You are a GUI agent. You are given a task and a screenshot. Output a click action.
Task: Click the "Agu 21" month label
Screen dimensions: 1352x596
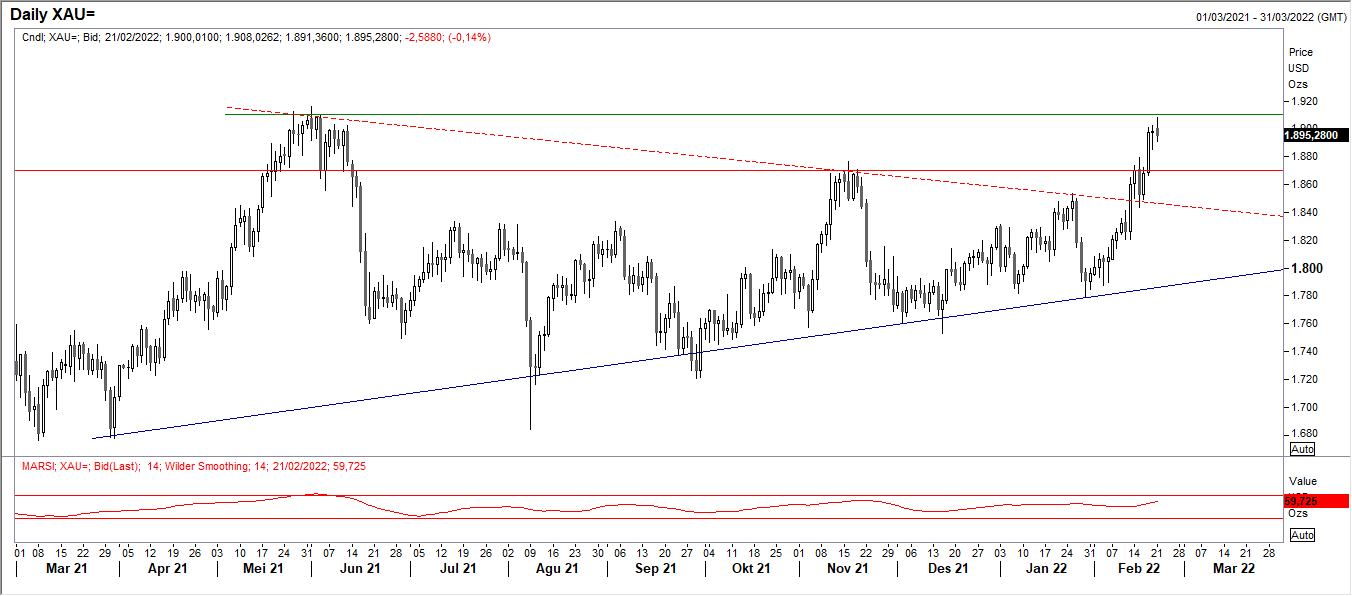pyautogui.click(x=557, y=569)
